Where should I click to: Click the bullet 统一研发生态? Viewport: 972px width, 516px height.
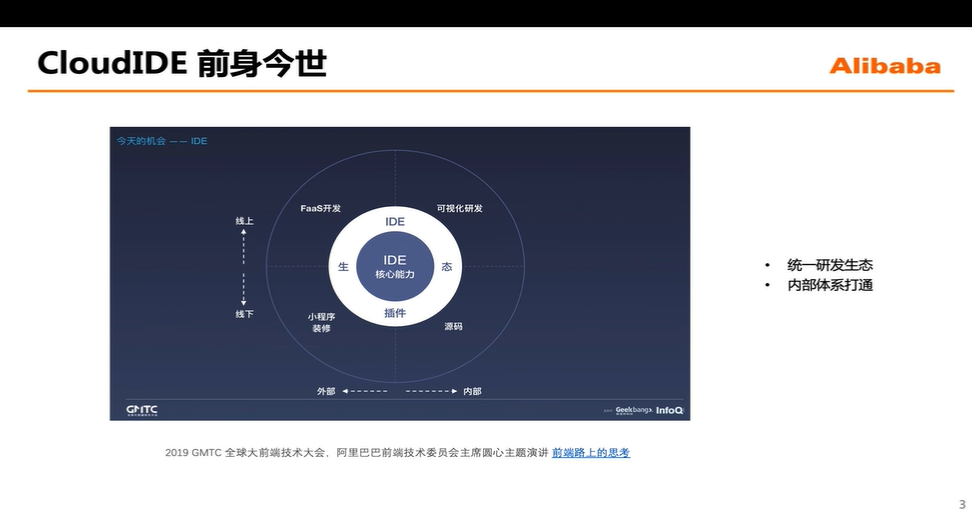coord(830,265)
